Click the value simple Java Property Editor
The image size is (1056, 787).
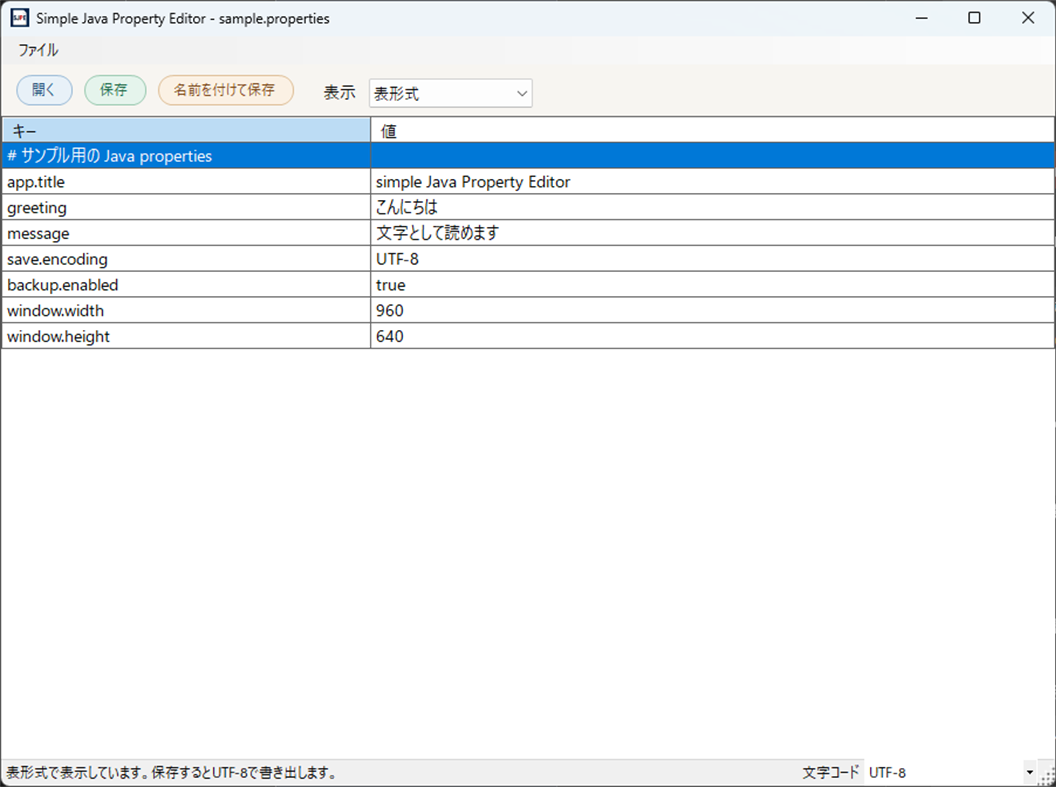coord(712,182)
